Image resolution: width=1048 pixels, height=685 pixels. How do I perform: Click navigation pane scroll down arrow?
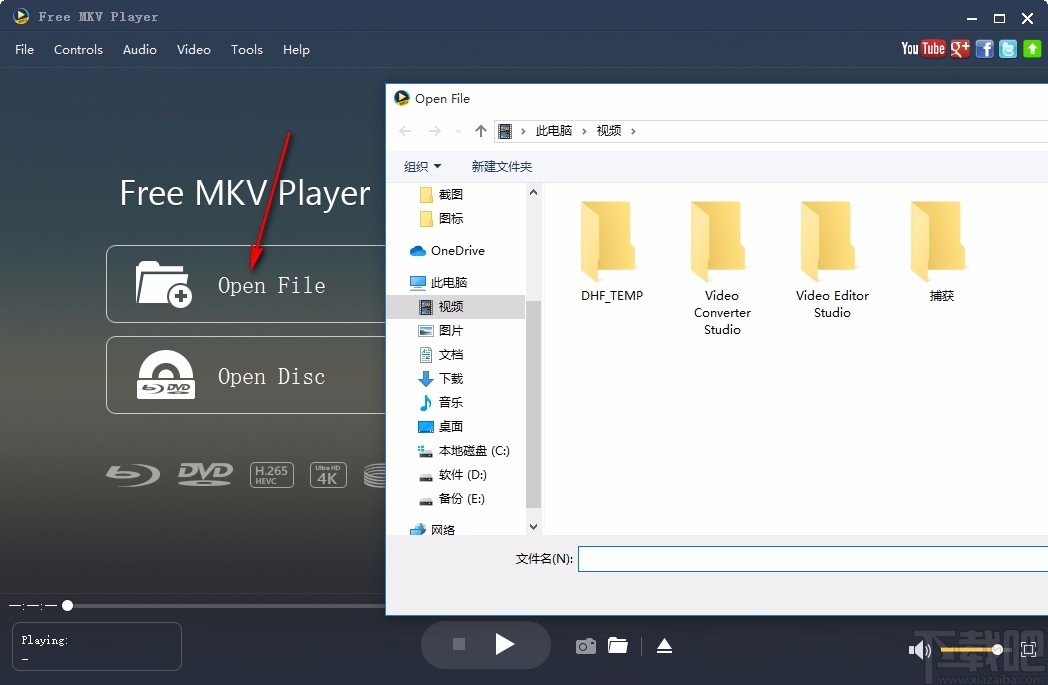[533, 527]
